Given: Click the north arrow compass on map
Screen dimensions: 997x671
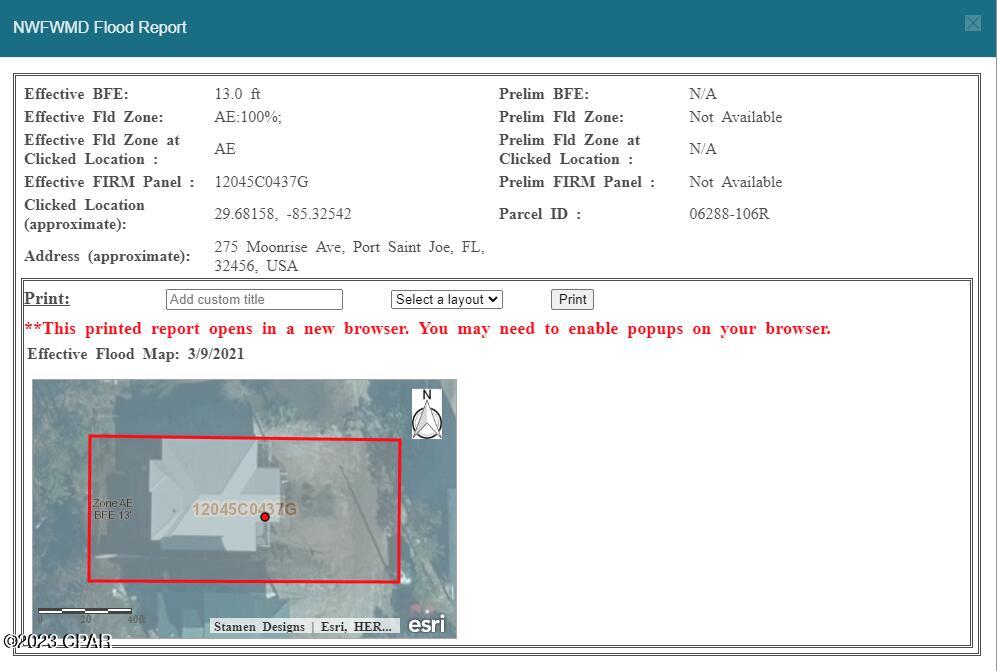Looking at the screenshot, I should (x=427, y=414).
